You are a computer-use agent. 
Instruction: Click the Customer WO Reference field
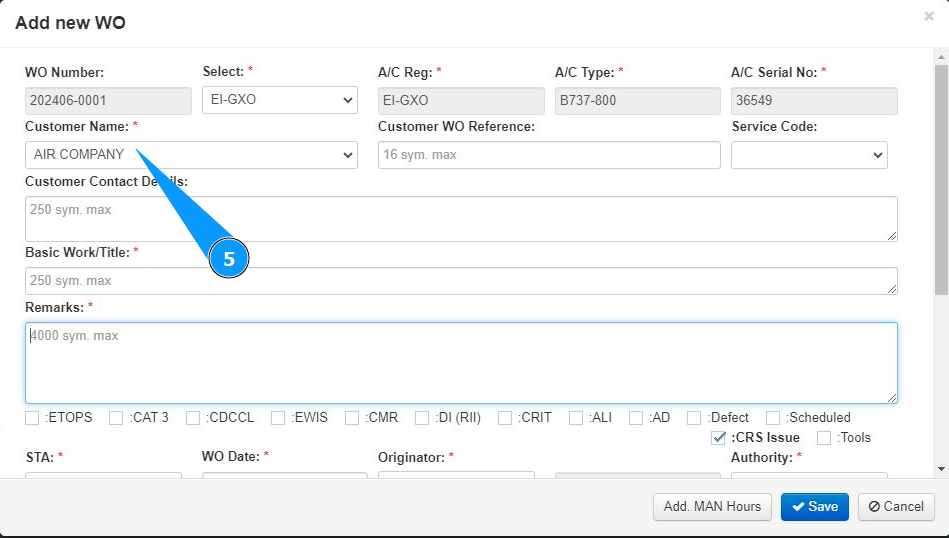point(549,155)
